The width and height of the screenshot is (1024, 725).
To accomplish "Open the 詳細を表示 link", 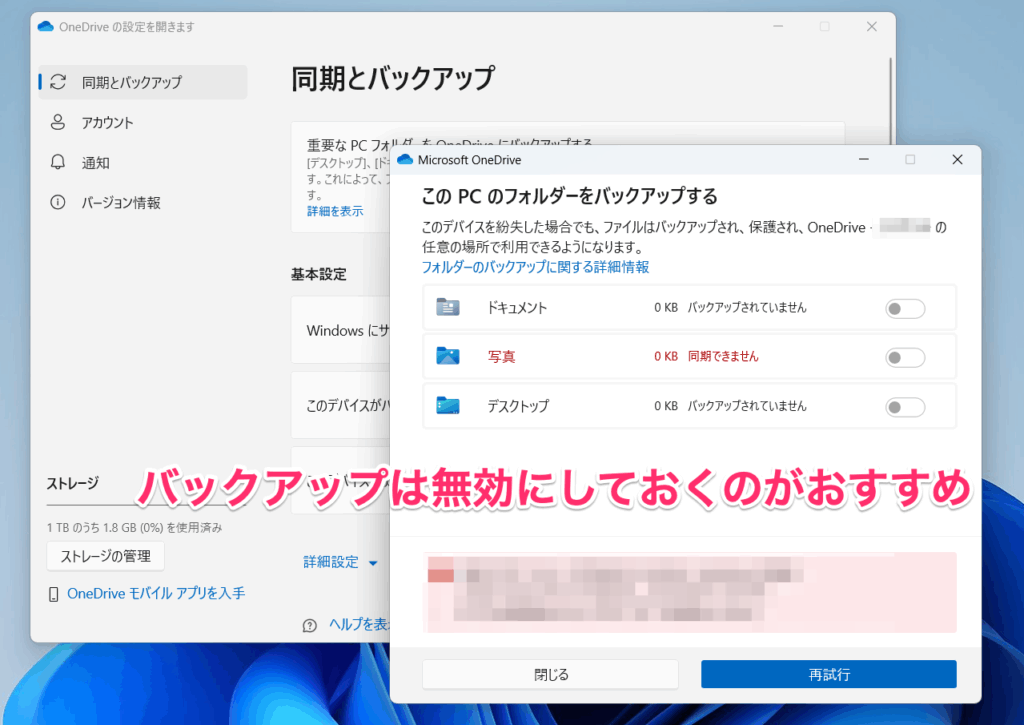I will (x=335, y=211).
